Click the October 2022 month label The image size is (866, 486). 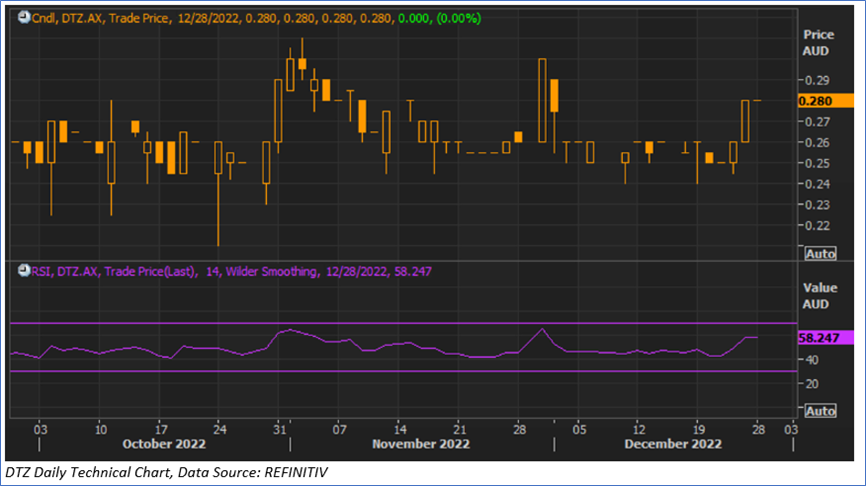coord(164,444)
